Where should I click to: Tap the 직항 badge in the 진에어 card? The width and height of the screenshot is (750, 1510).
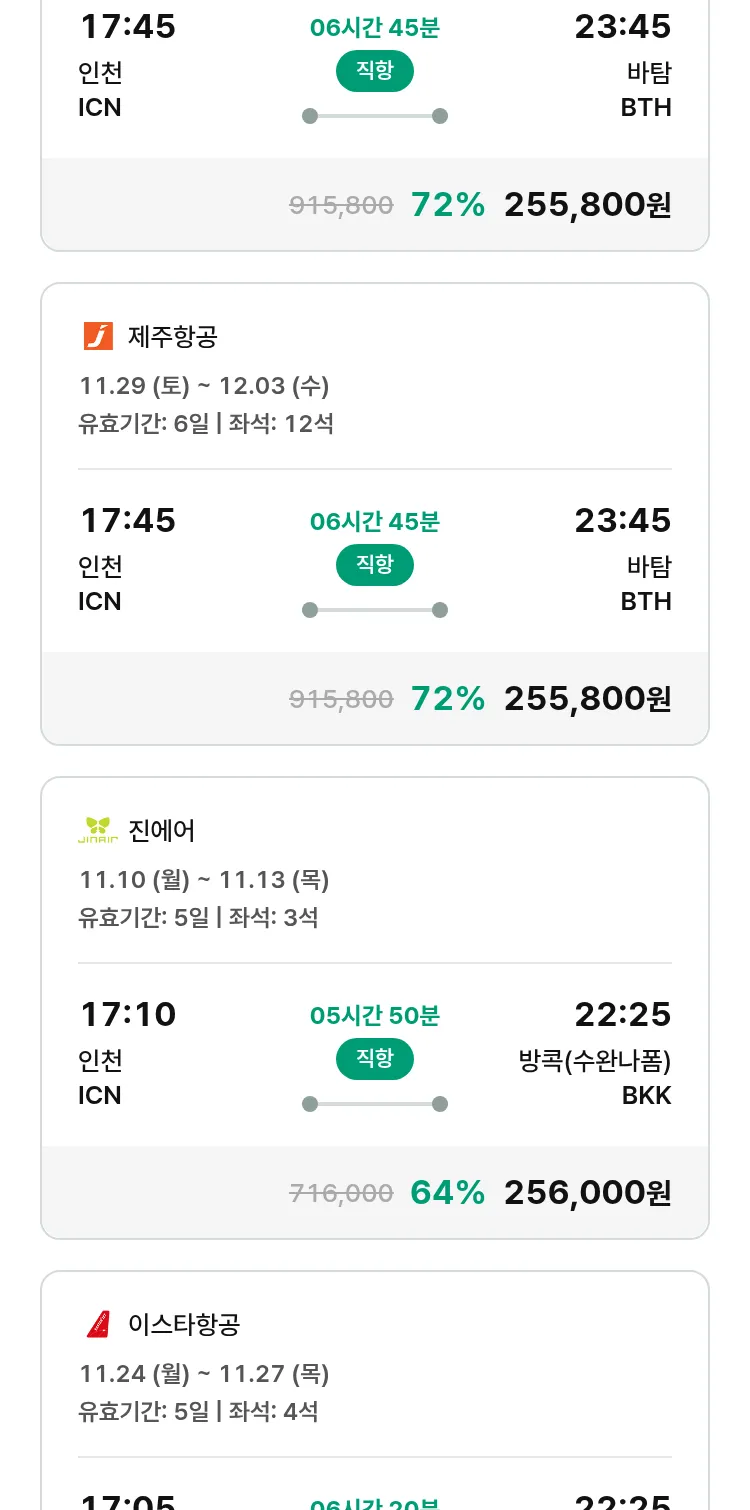(x=374, y=1059)
